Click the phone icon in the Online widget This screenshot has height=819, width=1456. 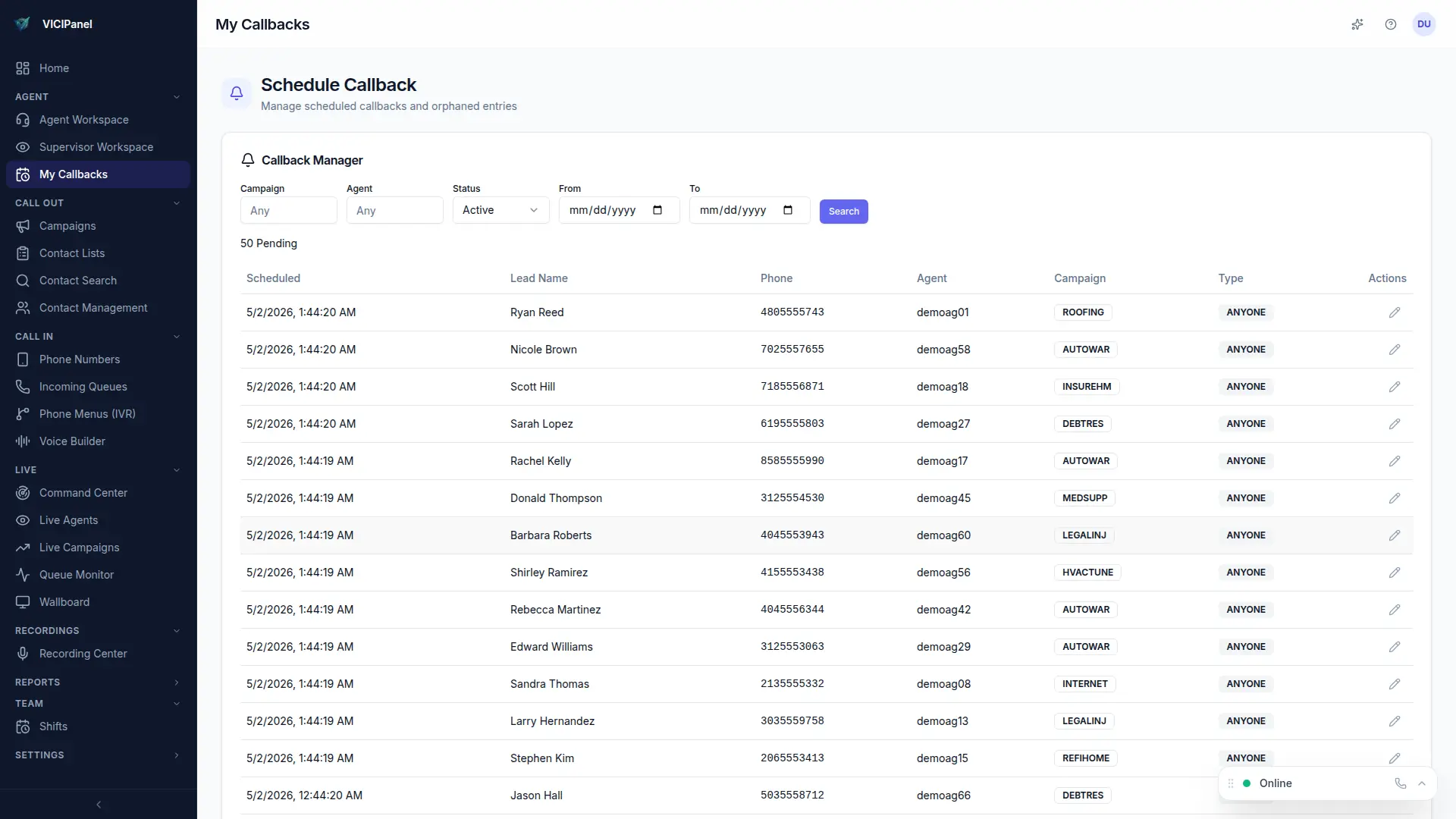(x=1400, y=783)
